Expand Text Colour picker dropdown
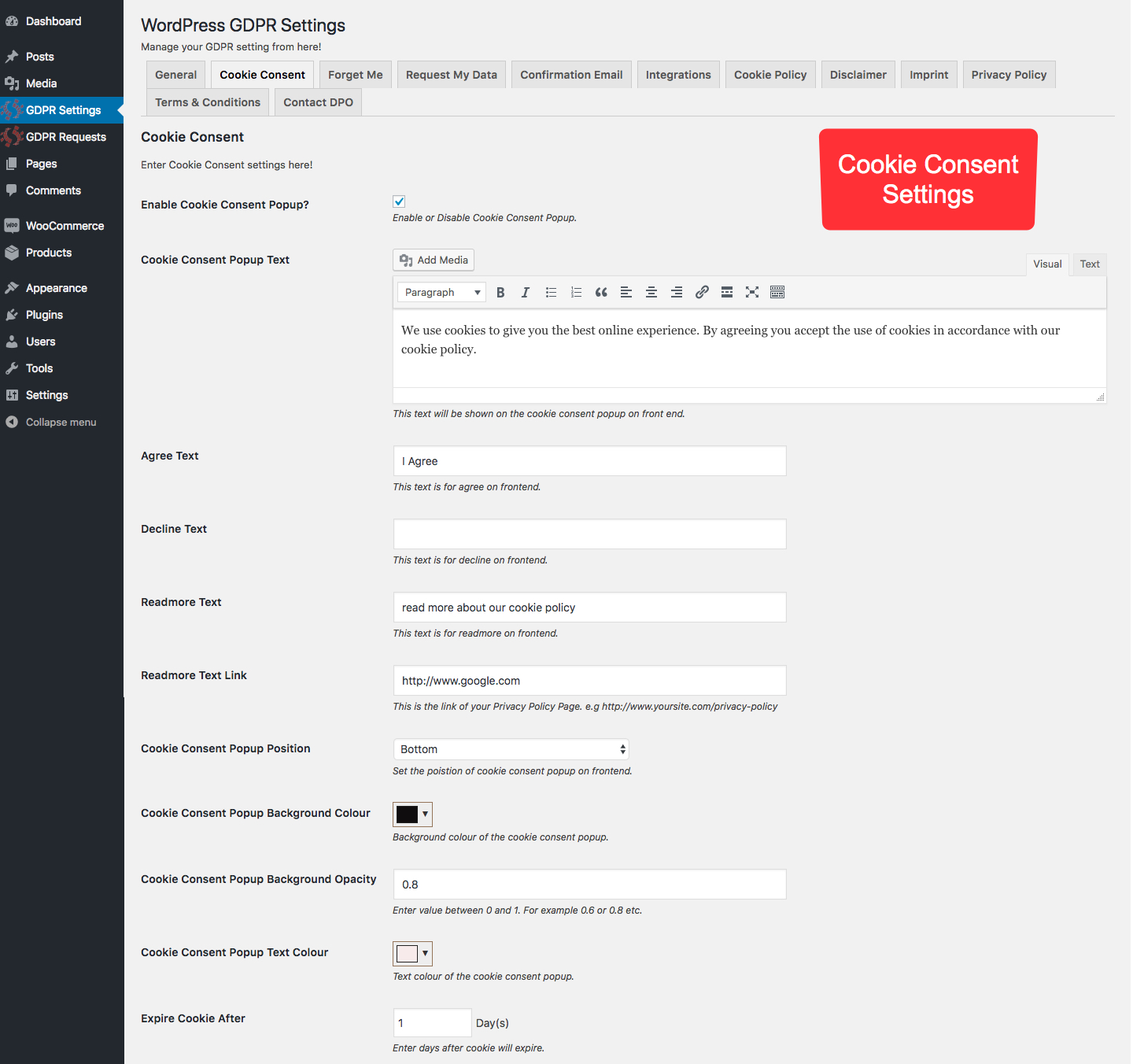Image resolution: width=1133 pixels, height=1064 pixels. pyautogui.click(x=412, y=953)
